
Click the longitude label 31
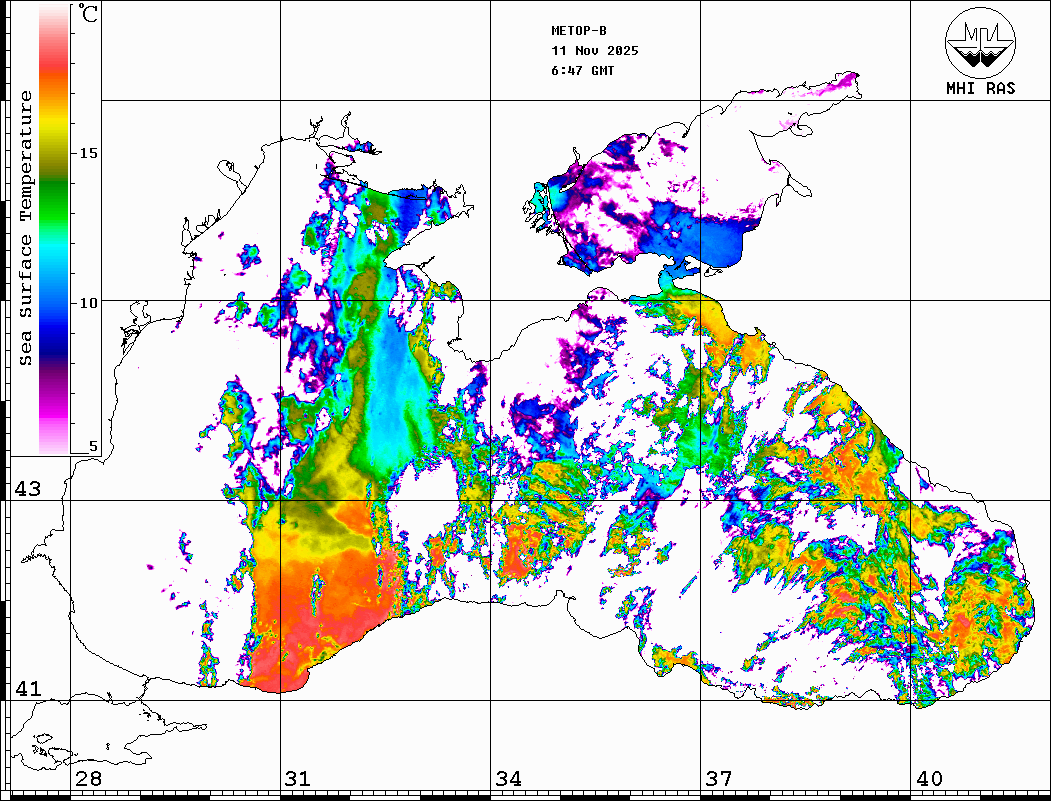297,779
